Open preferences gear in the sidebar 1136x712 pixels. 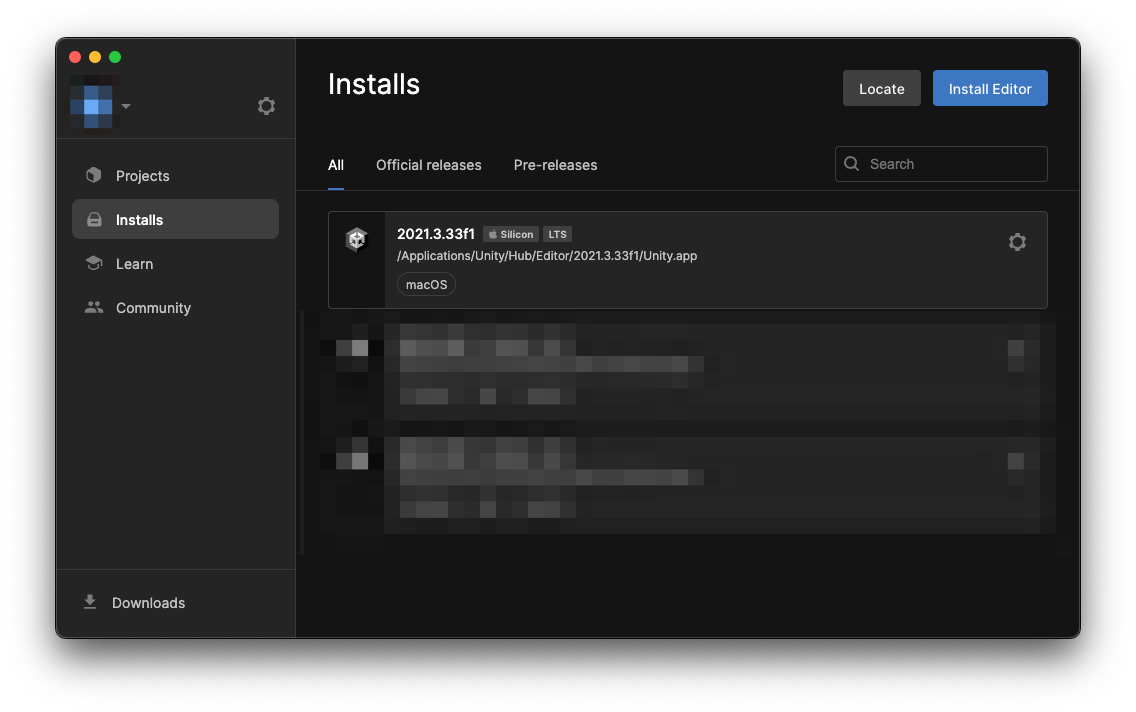(x=266, y=106)
